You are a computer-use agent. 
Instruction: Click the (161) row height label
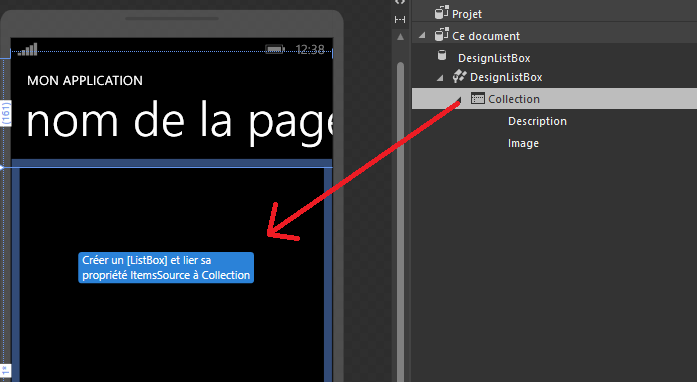5,113
